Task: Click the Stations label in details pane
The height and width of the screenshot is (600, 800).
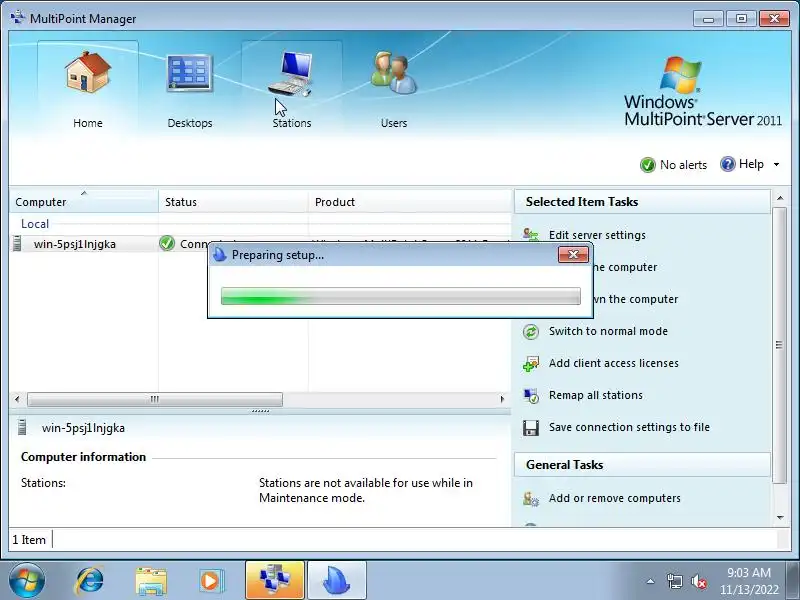Action: tap(43, 483)
